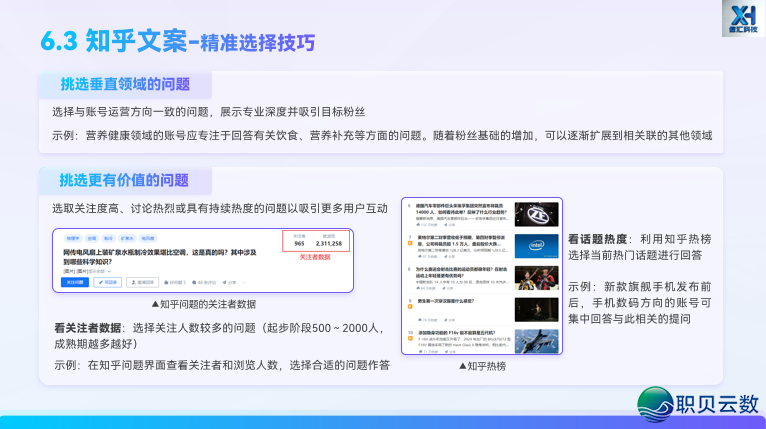The width and height of the screenshot is (766, 429).
Task: Click the line 示例：在知乎问题界面查看关注者
Action: (222, 365)
